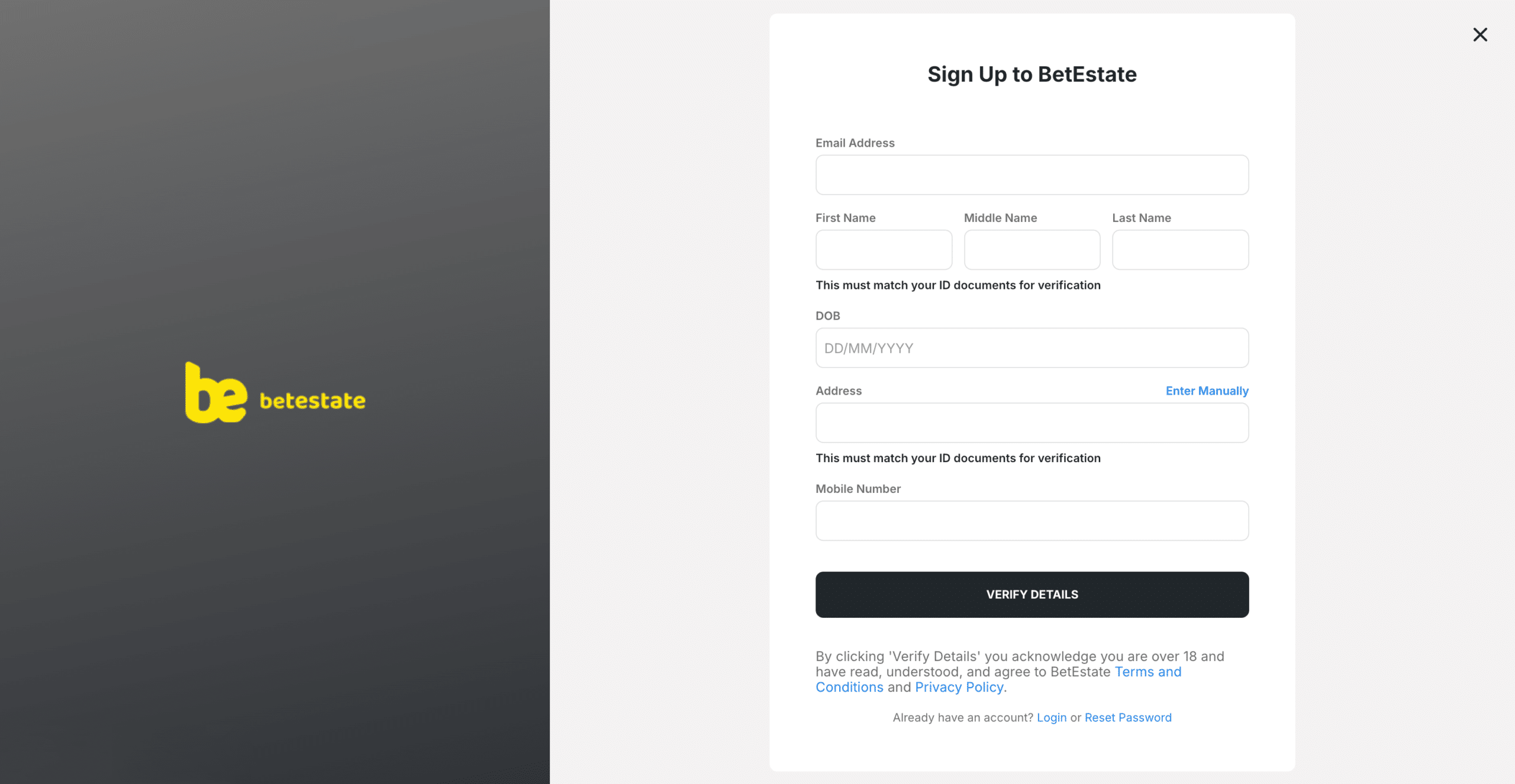Click the Email Address label

click(x=855, y=143)
